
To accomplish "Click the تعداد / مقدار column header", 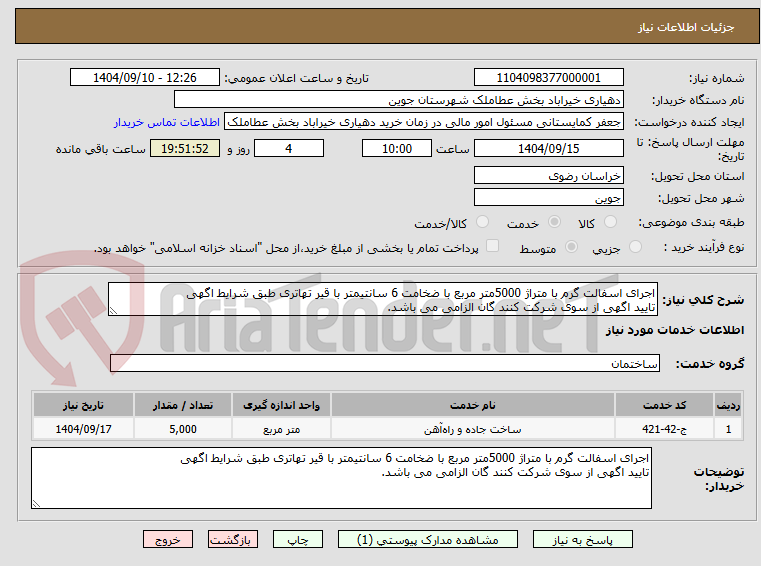I will tap(183, 405).
